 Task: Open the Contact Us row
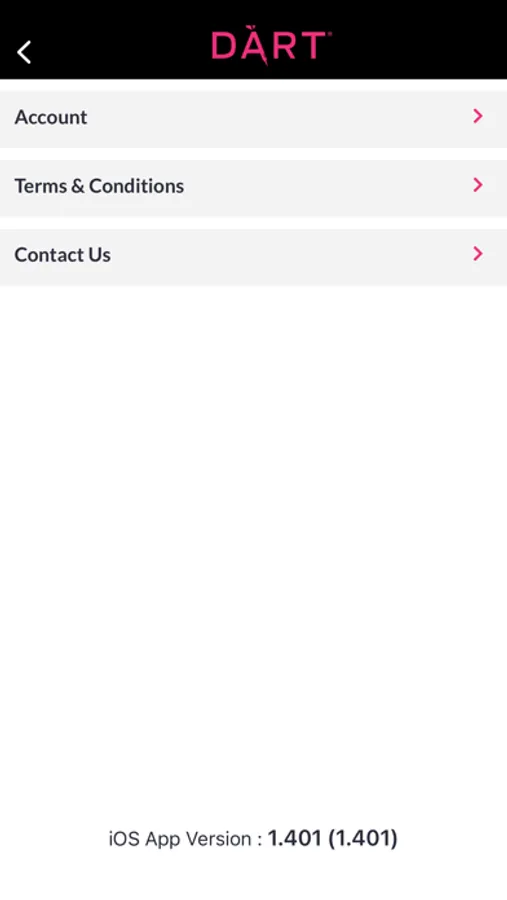pyautogui.click(x=253, y=257)
